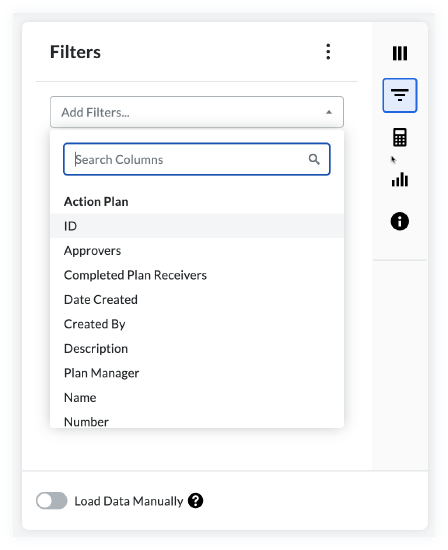Choose the Name column option
The width and height of the screenshot is (448, 550).
[x=197, y=397]
